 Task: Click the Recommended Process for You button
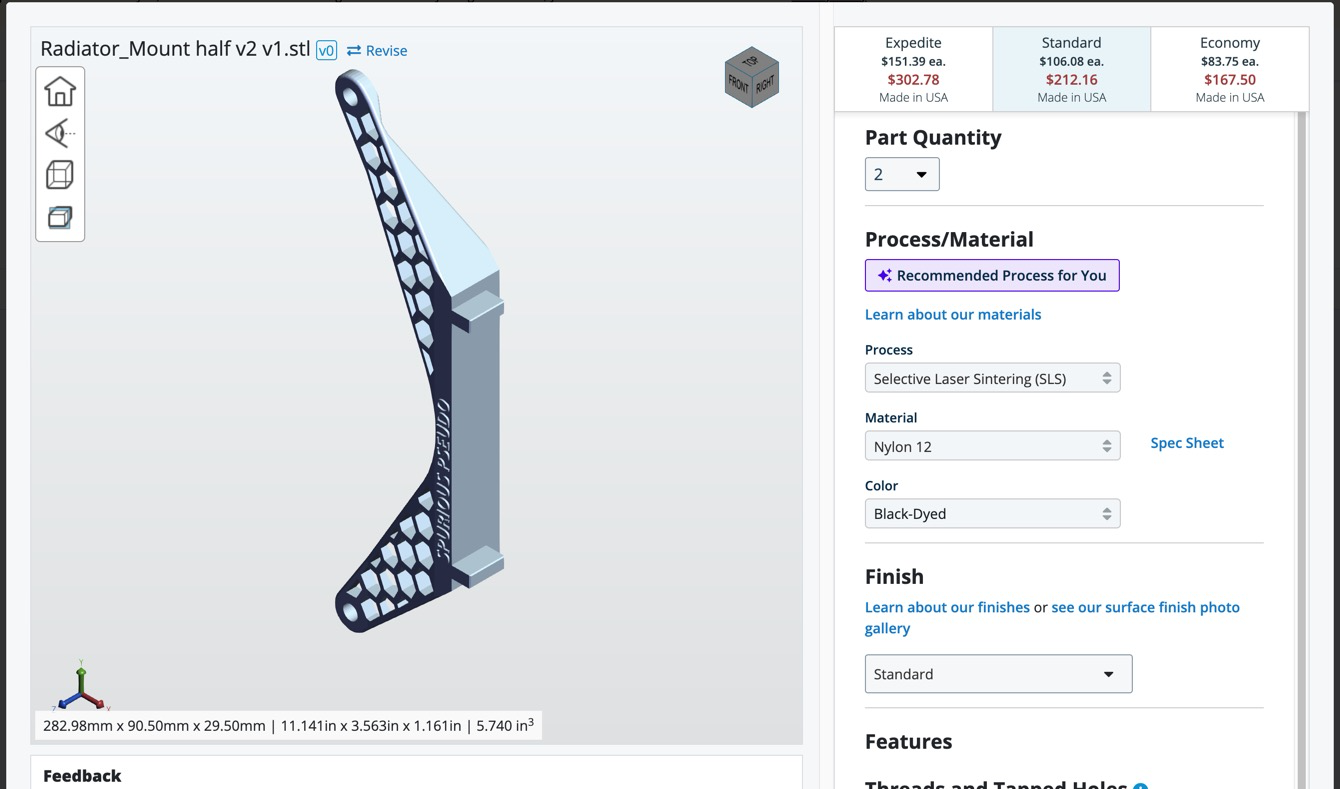tap(992, 275)
